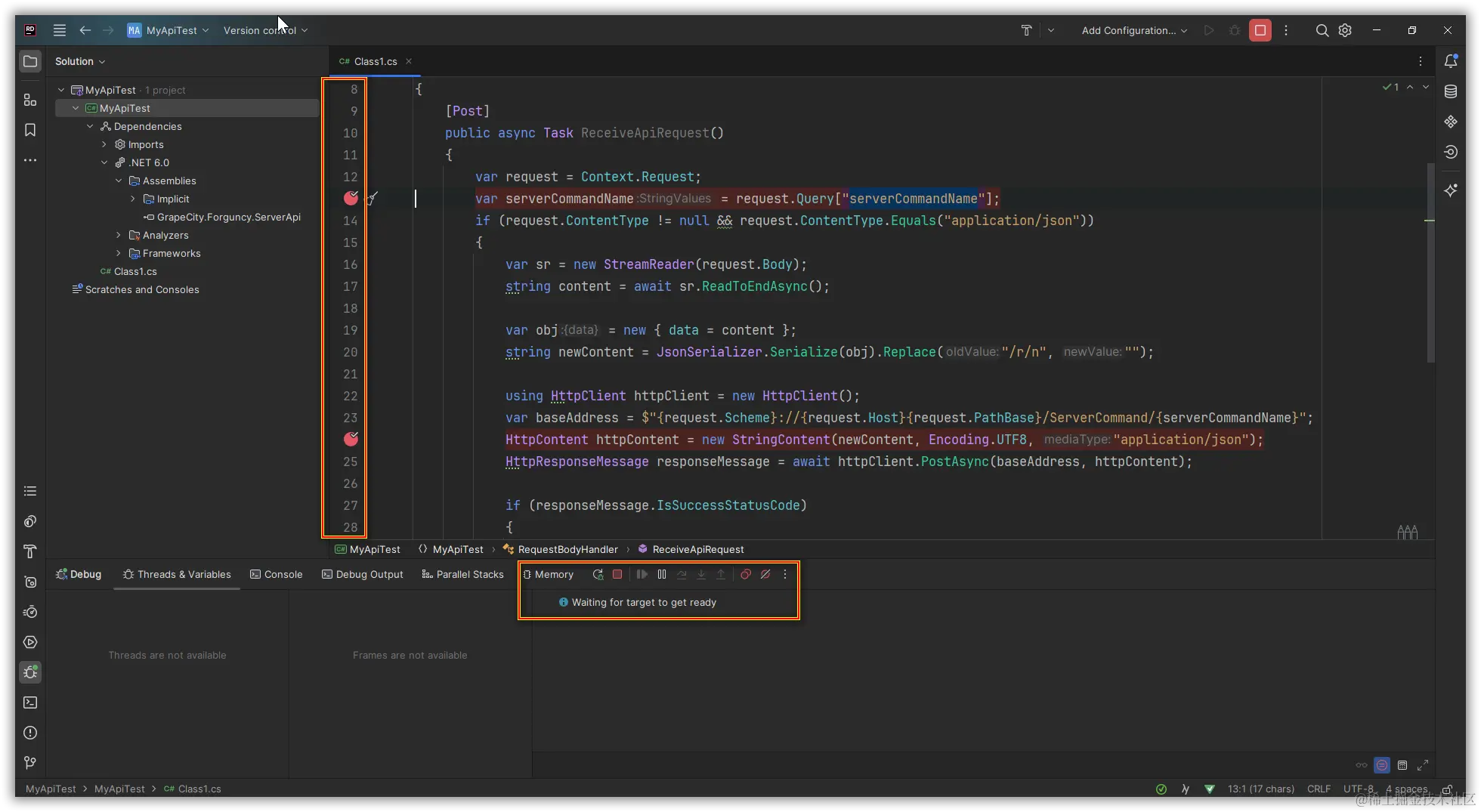Toggle breakpoint on the HttpContent line
This screenshot has height=812, width=1481.
(351, 439)
